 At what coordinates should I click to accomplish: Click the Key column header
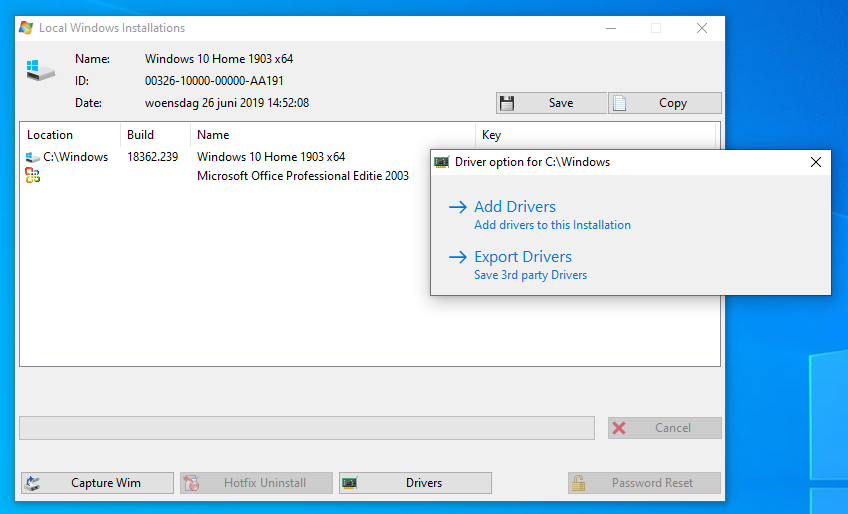pos(595,135)
